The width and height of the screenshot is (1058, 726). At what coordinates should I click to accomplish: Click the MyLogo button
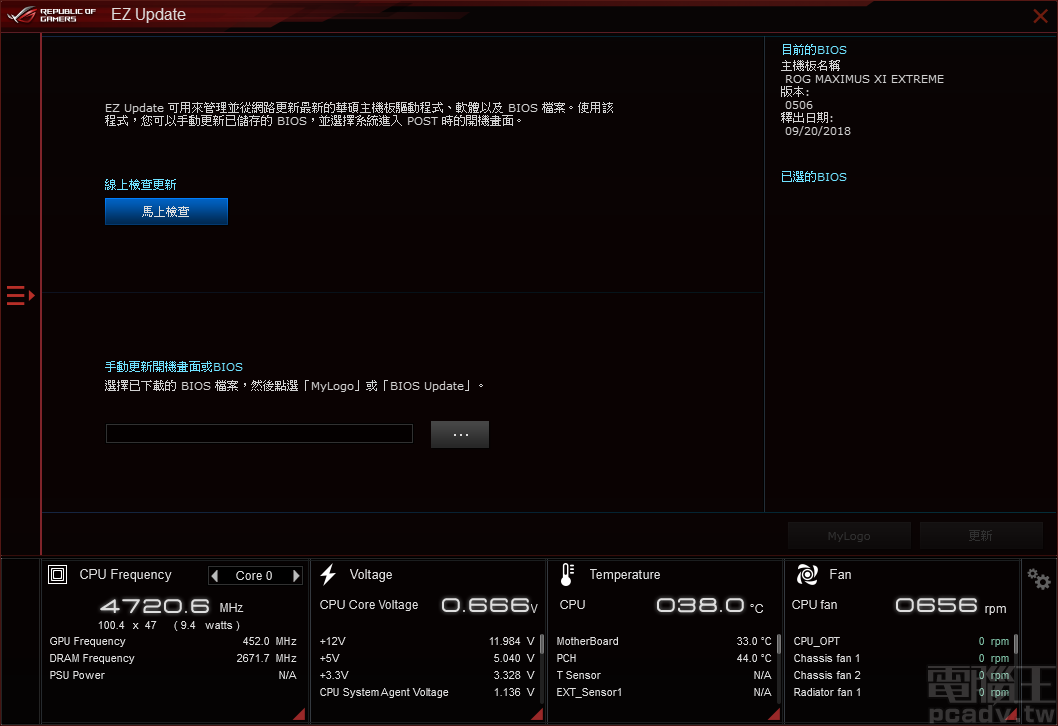[x=849, y=535]
